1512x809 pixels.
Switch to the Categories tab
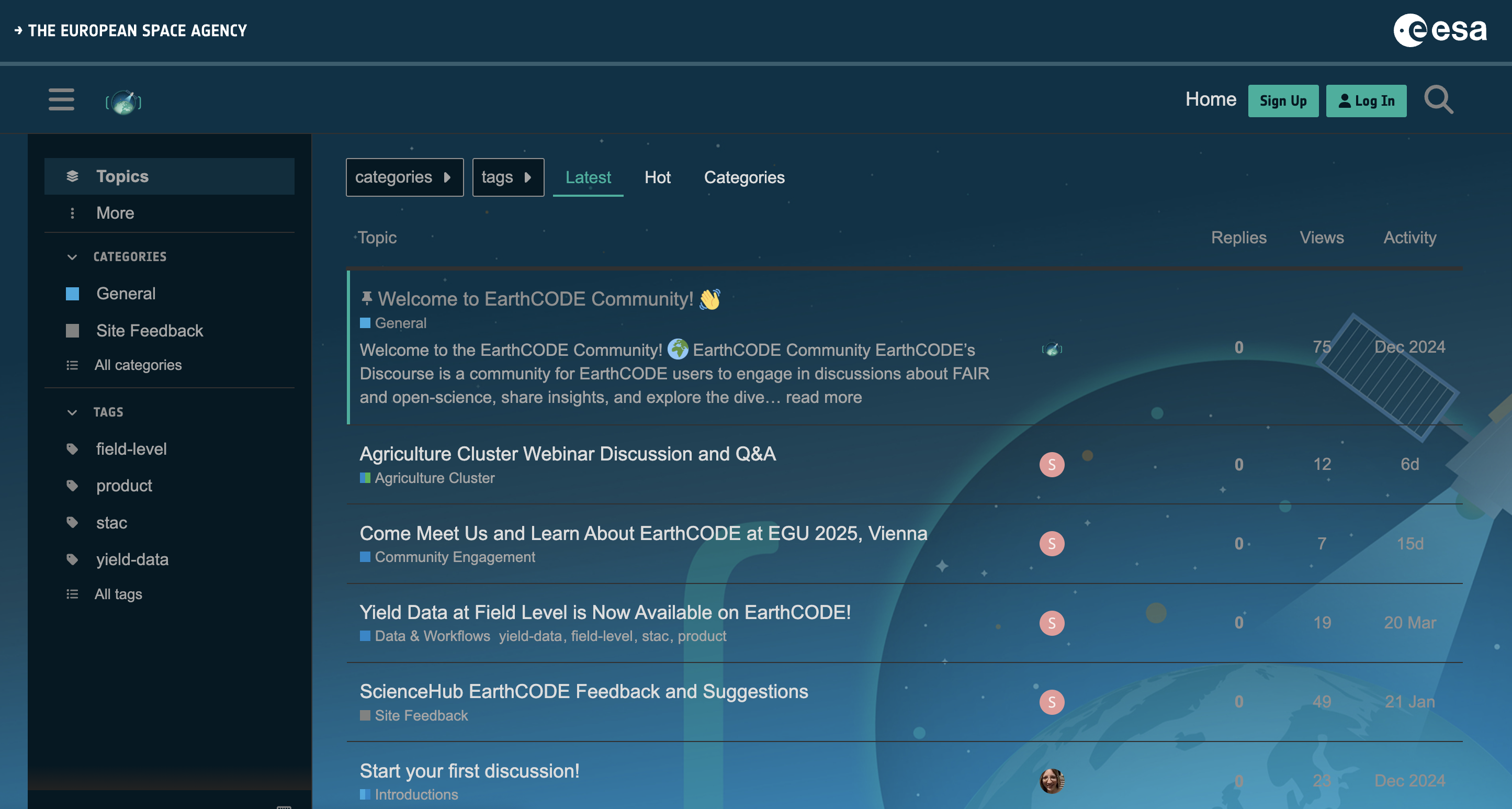point(744,177)
